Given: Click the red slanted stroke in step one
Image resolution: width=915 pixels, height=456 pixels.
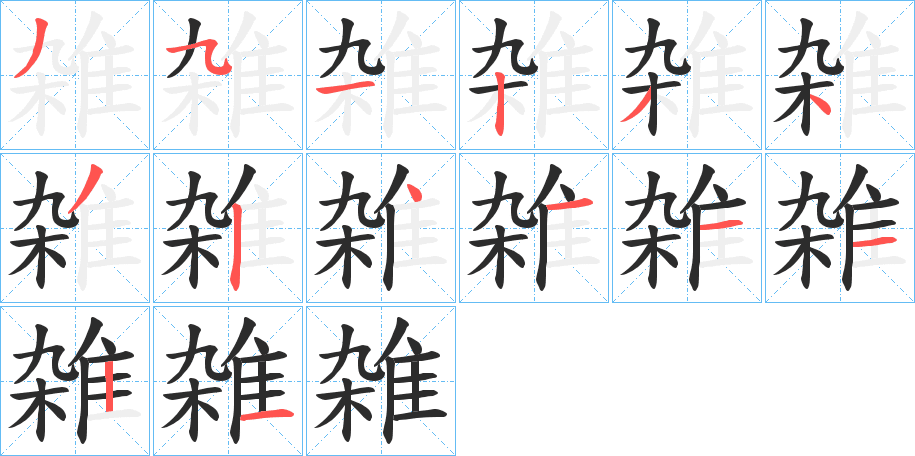Looking at the screenshot, I should [x=32, y=48].
